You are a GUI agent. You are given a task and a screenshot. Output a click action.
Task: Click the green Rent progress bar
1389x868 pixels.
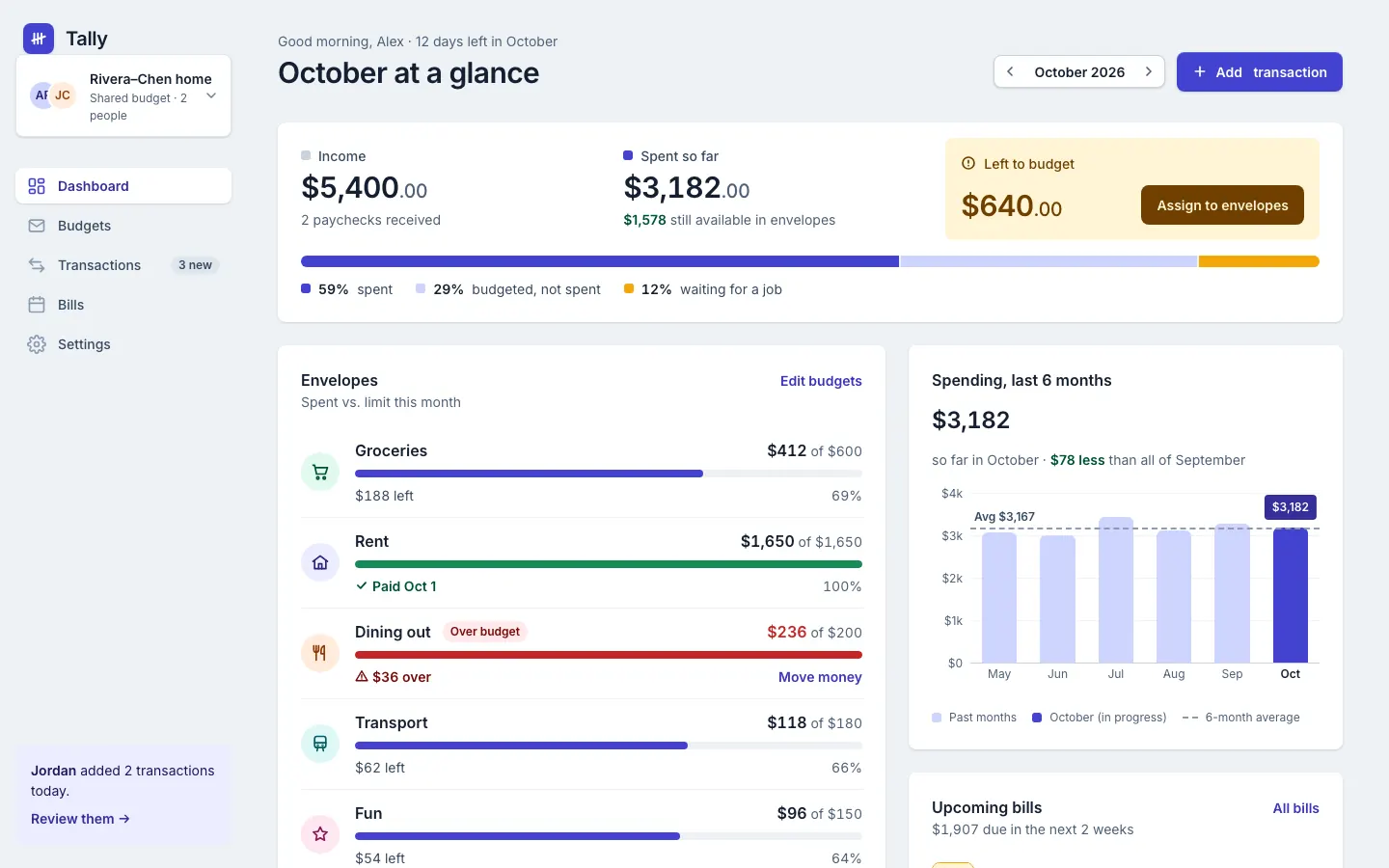pyautogui.click(x=609, y=564)
